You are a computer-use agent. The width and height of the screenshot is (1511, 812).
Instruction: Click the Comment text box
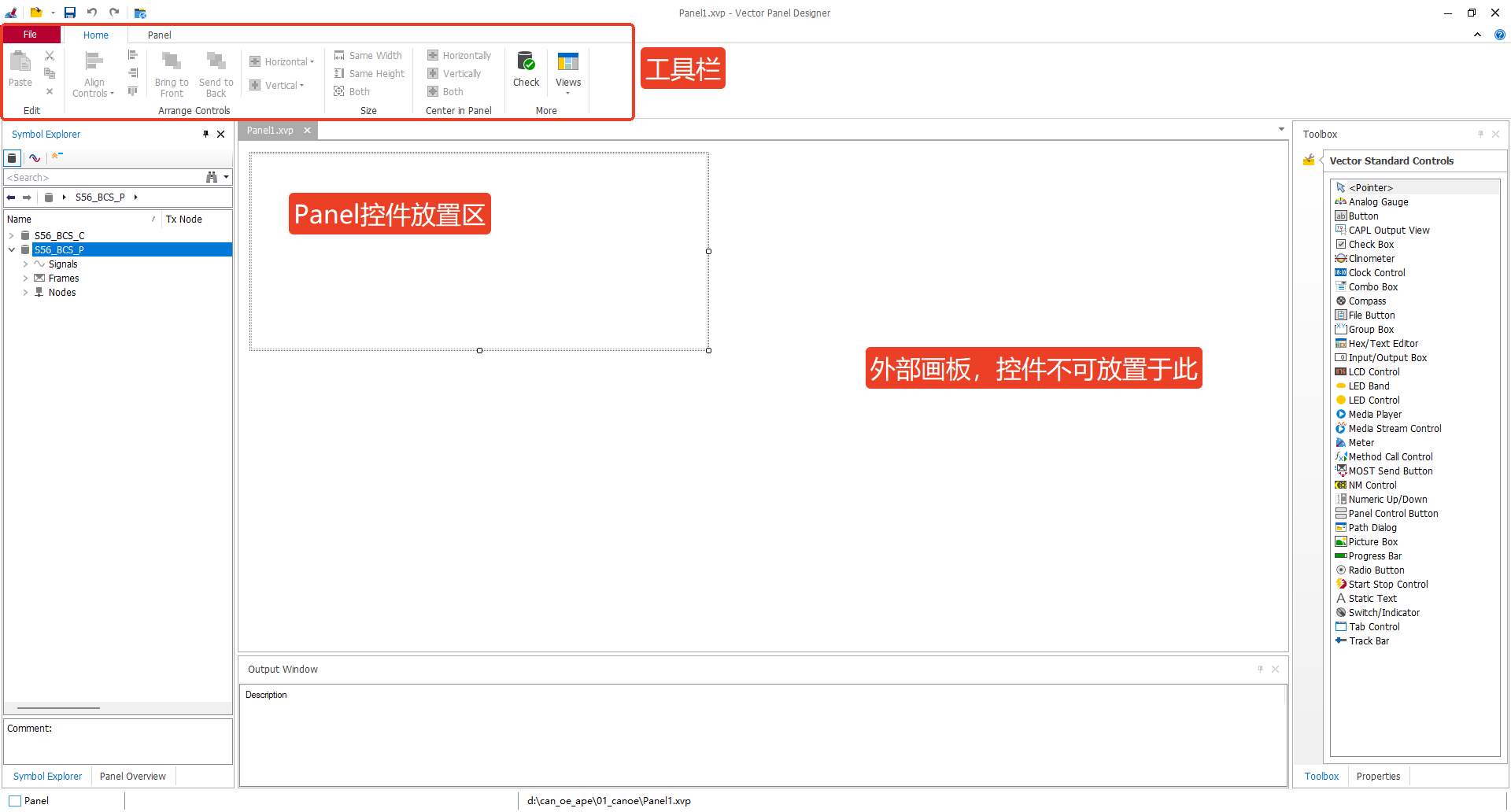tap(118, 741)
